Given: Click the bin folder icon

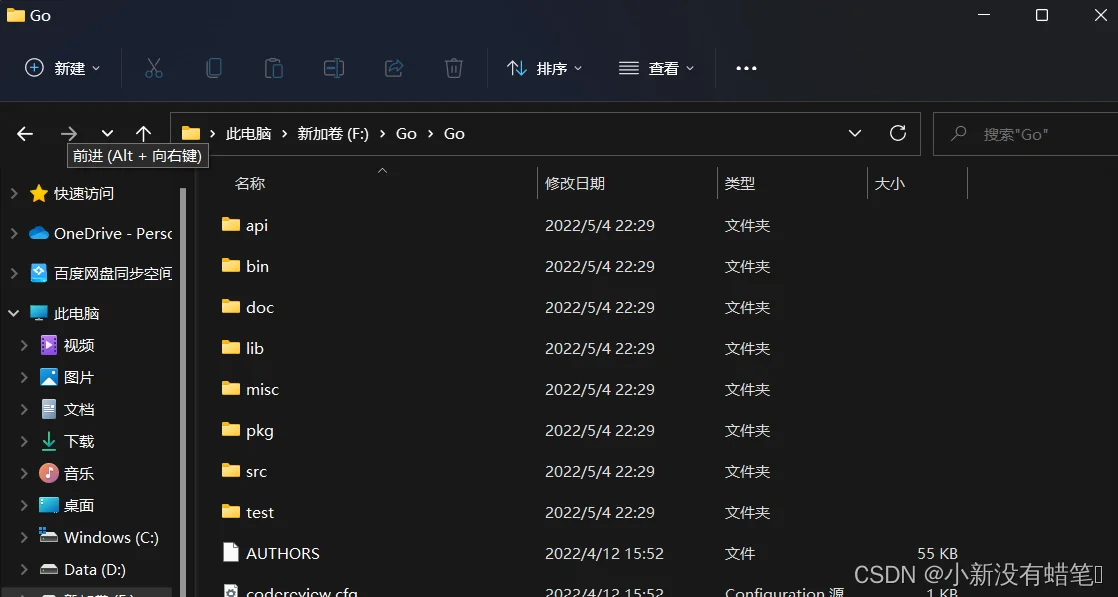Looking at the screenshot, I should [x=230, y=266].
